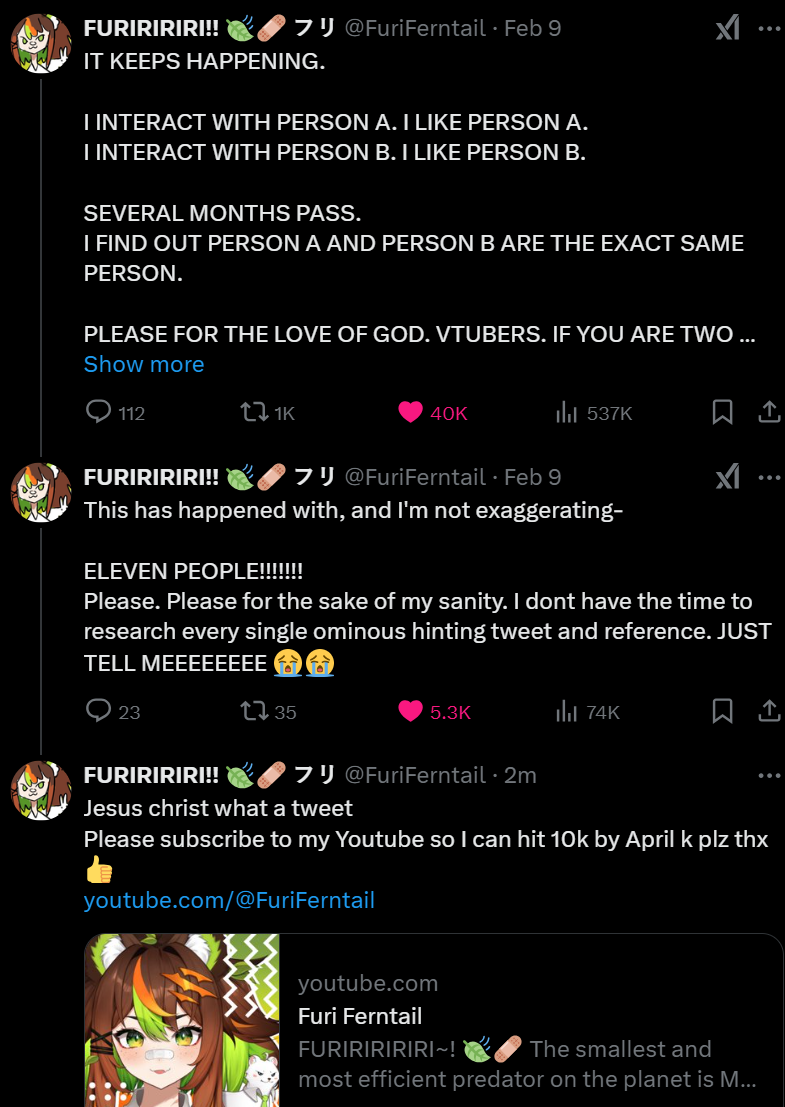Unlike the tweet with 40K likes
The height and width of the screenshot is (1107, 785).
(410, 412)
